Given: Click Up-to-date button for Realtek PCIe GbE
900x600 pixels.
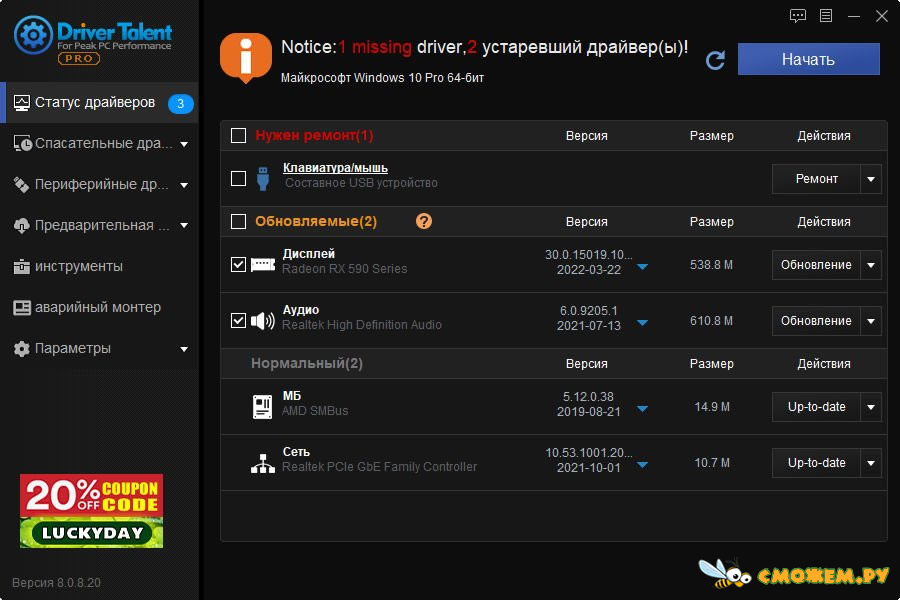Looking at the screenshot, I should point(816,463).
